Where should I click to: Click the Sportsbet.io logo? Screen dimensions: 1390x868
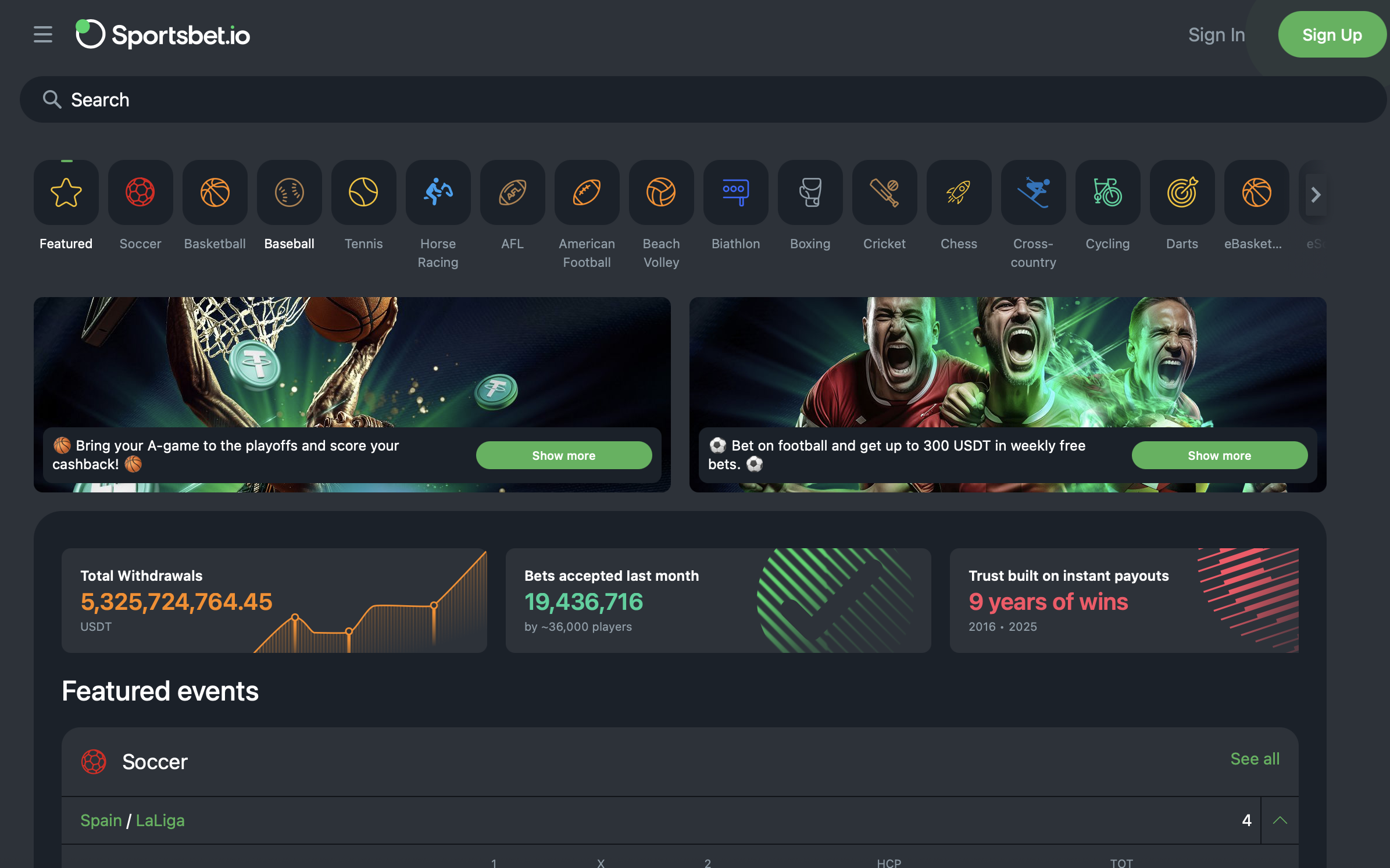pos(163,34)
